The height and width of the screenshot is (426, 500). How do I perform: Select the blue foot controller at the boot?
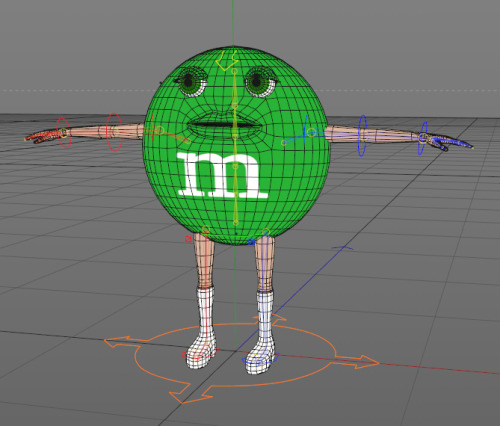coord(260,360)
